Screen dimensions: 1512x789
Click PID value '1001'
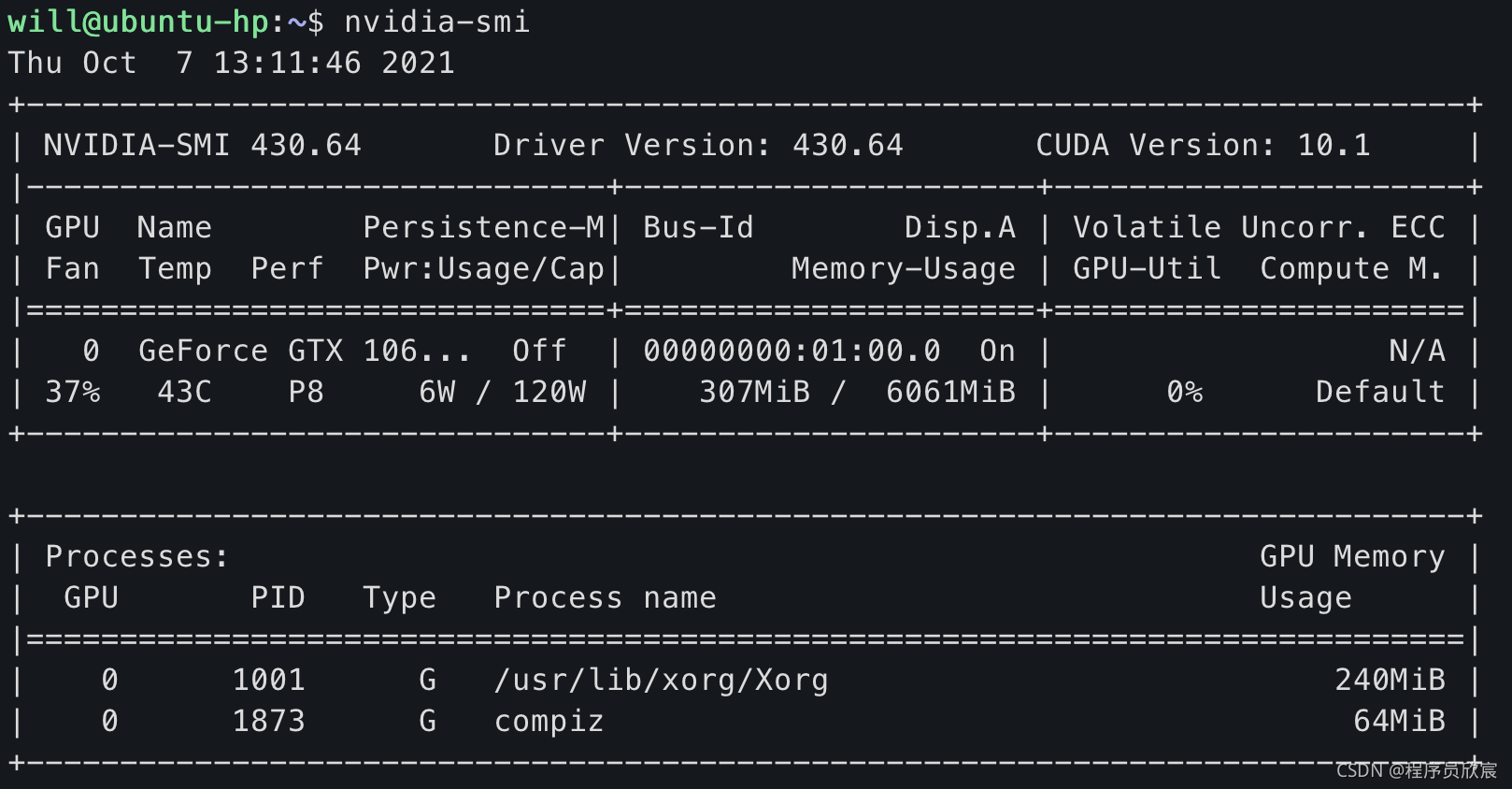click(268, 680)
